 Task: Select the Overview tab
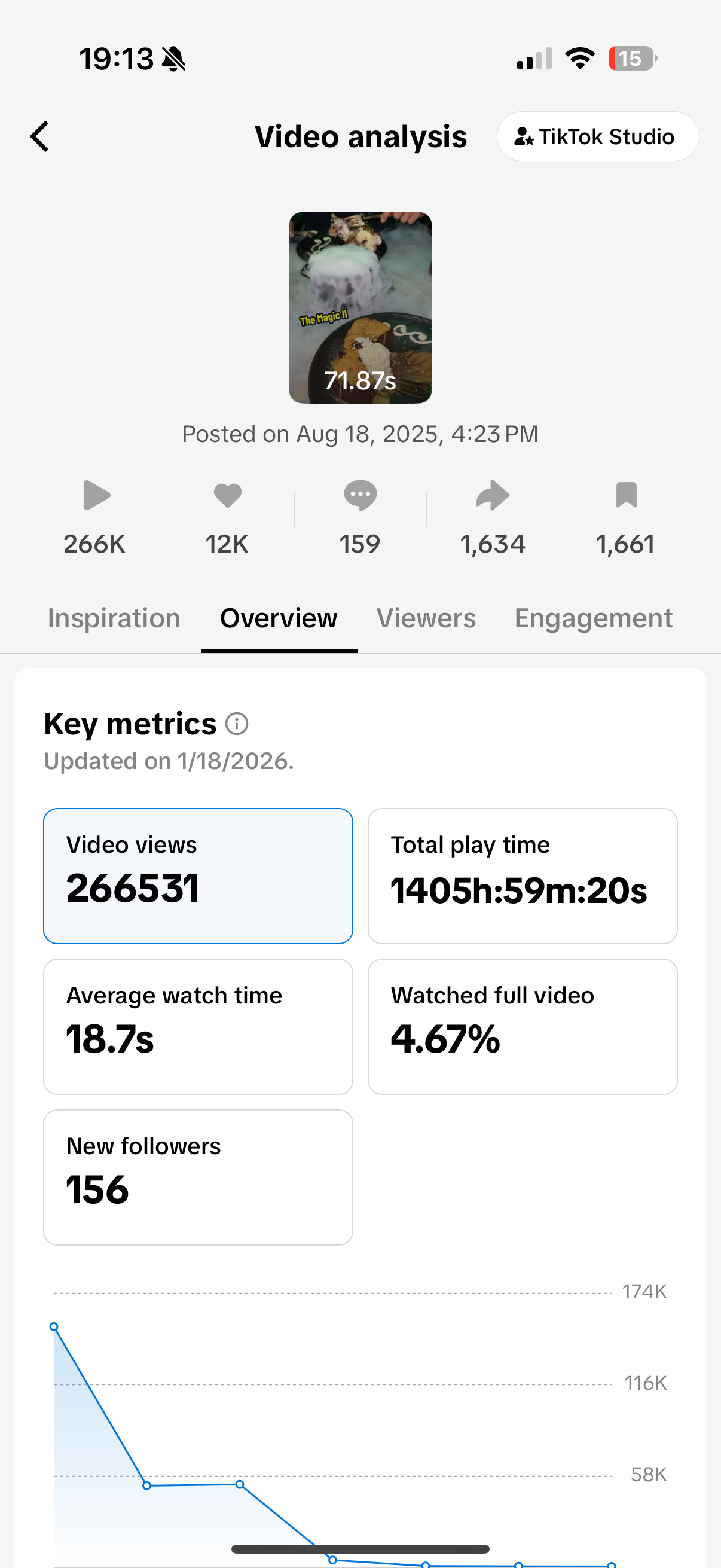tap(279, 618)
